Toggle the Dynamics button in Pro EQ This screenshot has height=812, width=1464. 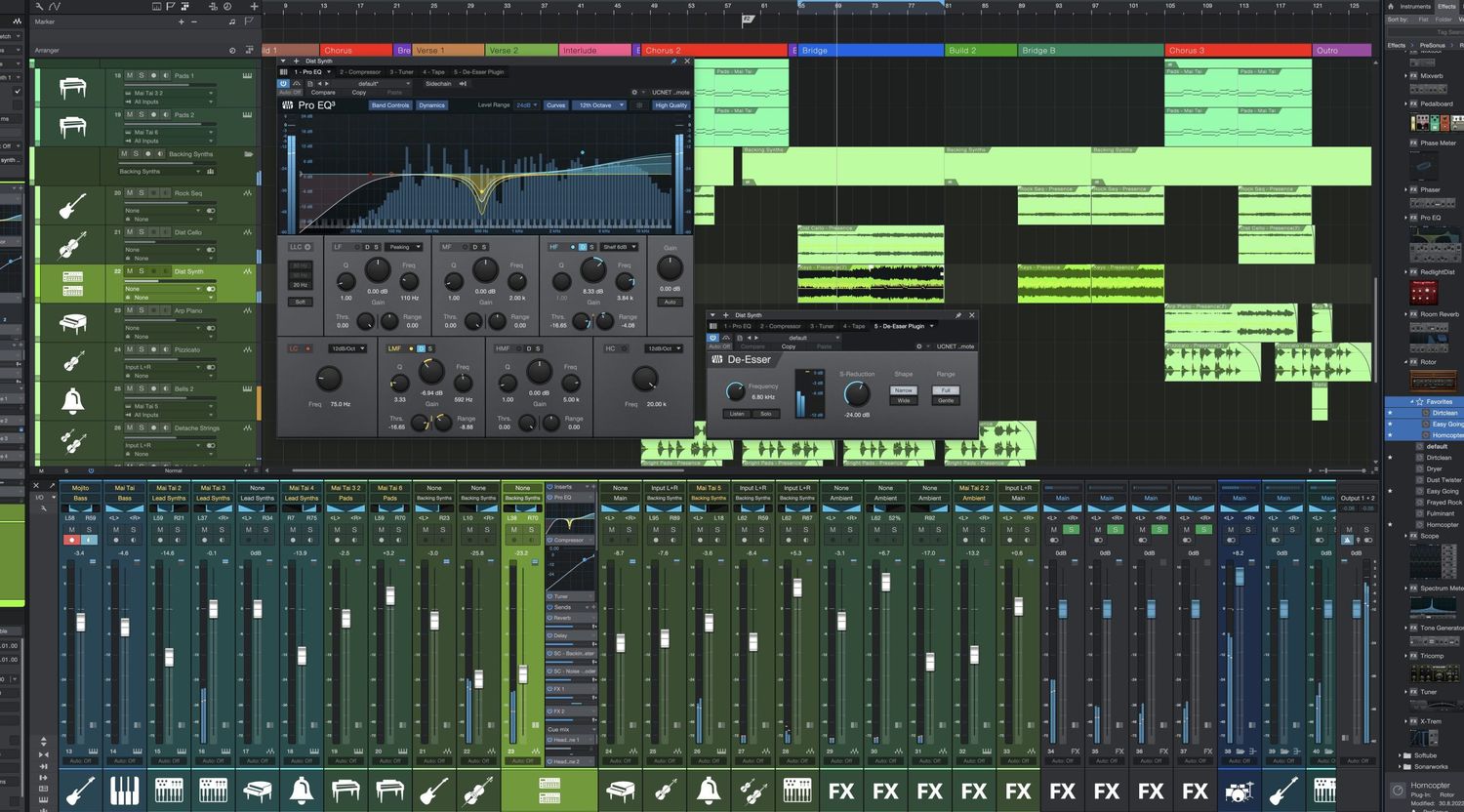431,105
